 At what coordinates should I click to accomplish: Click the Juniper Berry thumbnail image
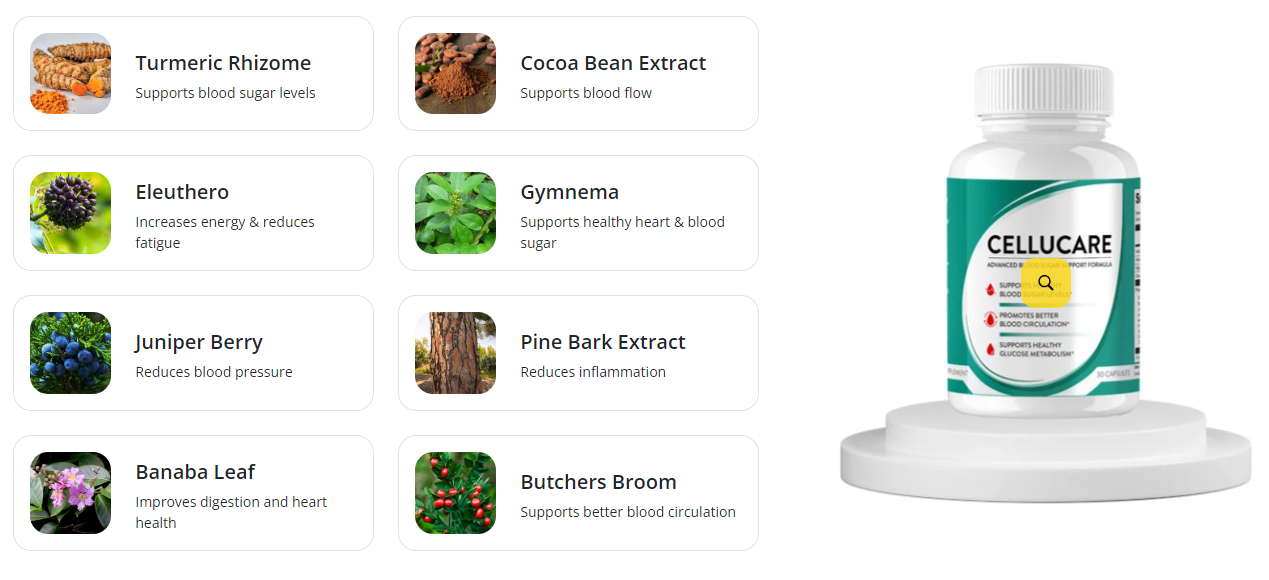coord(70,353)
